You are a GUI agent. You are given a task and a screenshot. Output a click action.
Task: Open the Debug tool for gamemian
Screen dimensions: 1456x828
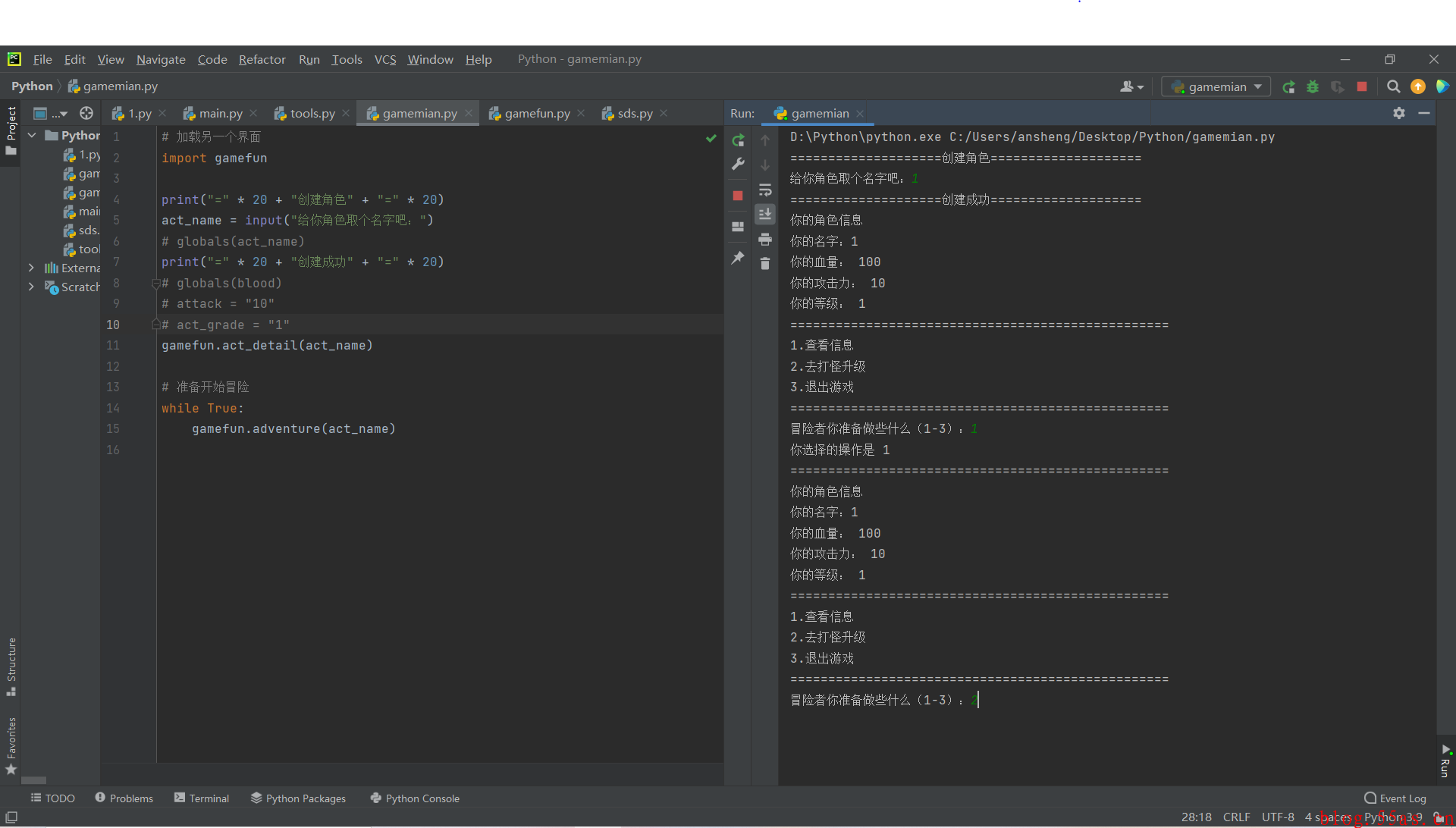[1313, 86]
